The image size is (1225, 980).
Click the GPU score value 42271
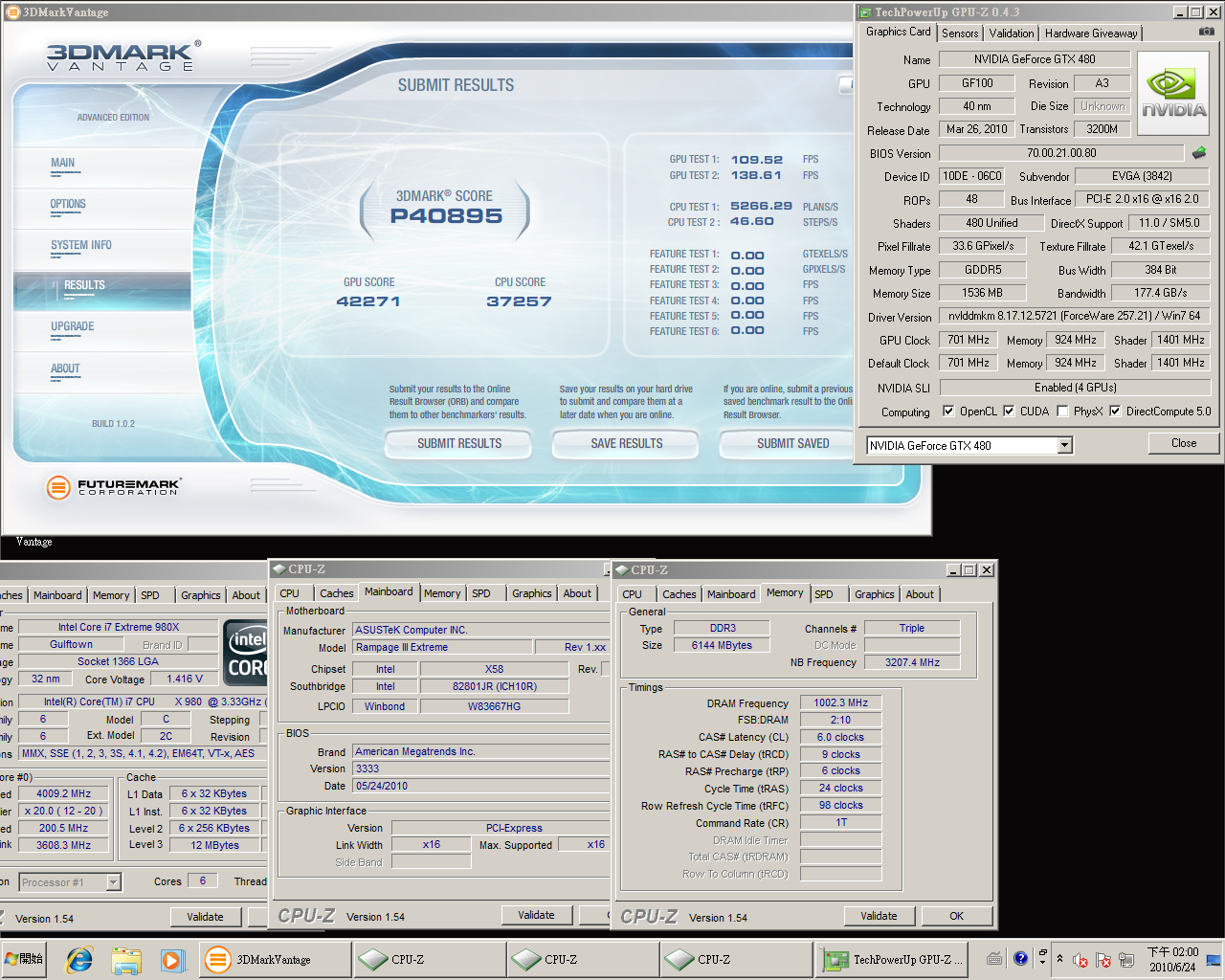[x=368, y=301]
